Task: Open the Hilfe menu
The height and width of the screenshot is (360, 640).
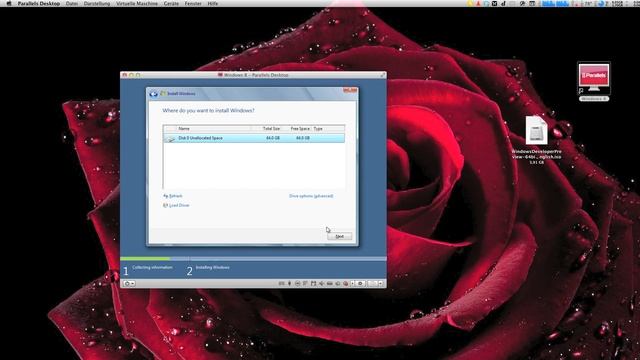Action: coord(213,4)
